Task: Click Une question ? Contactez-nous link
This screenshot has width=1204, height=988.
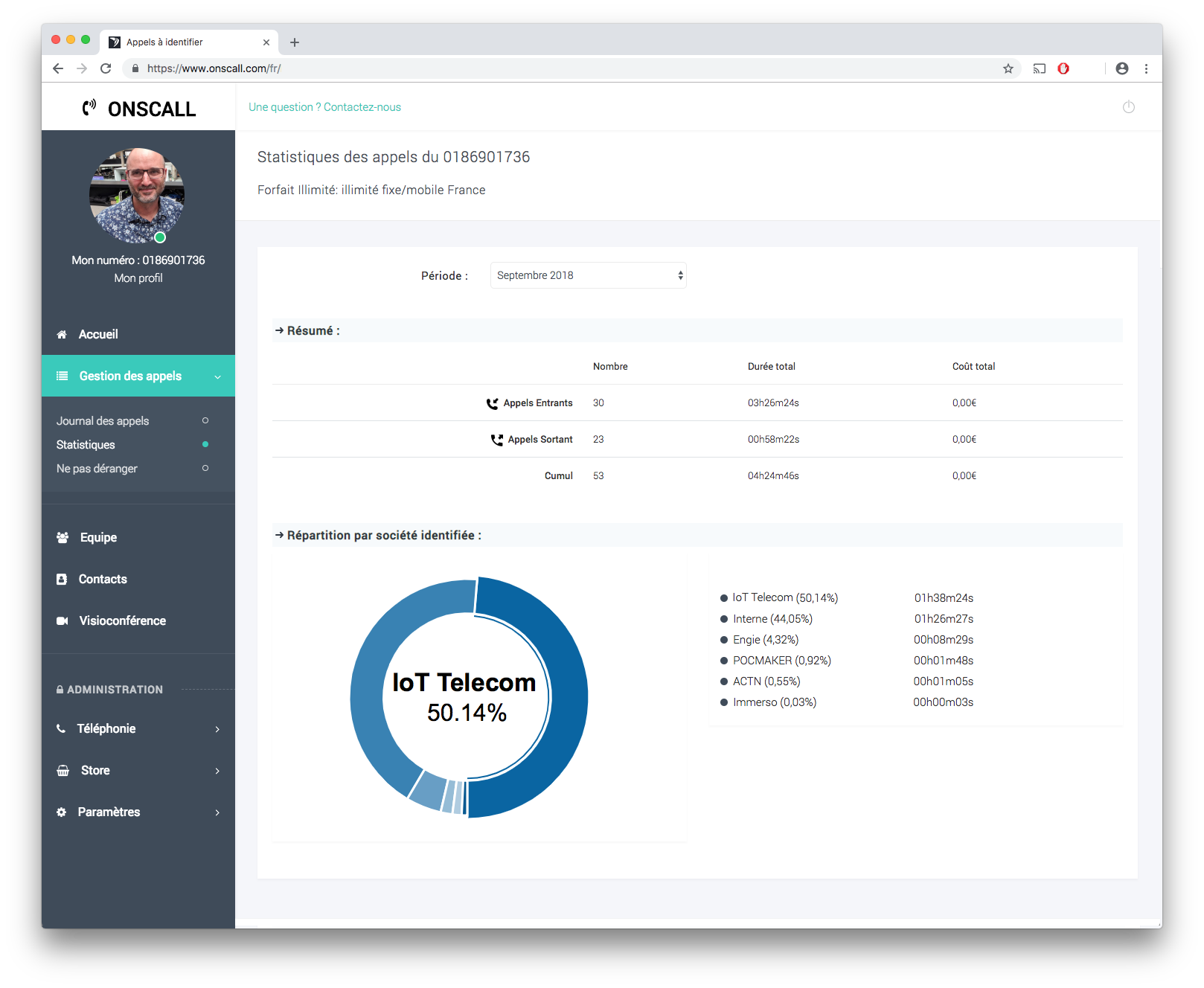Action: coord(324,107)
